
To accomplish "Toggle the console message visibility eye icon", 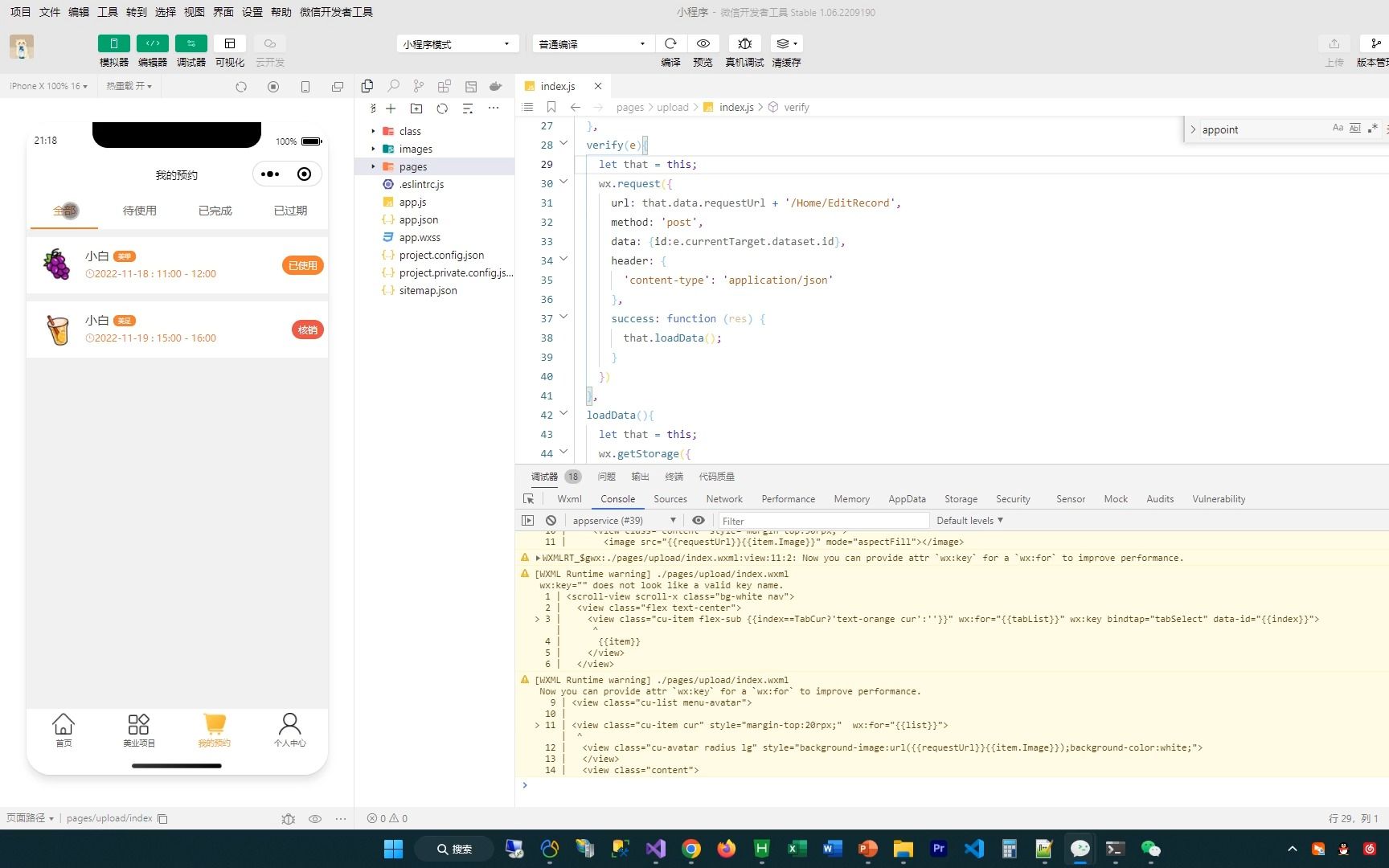I will coord(698,520).
